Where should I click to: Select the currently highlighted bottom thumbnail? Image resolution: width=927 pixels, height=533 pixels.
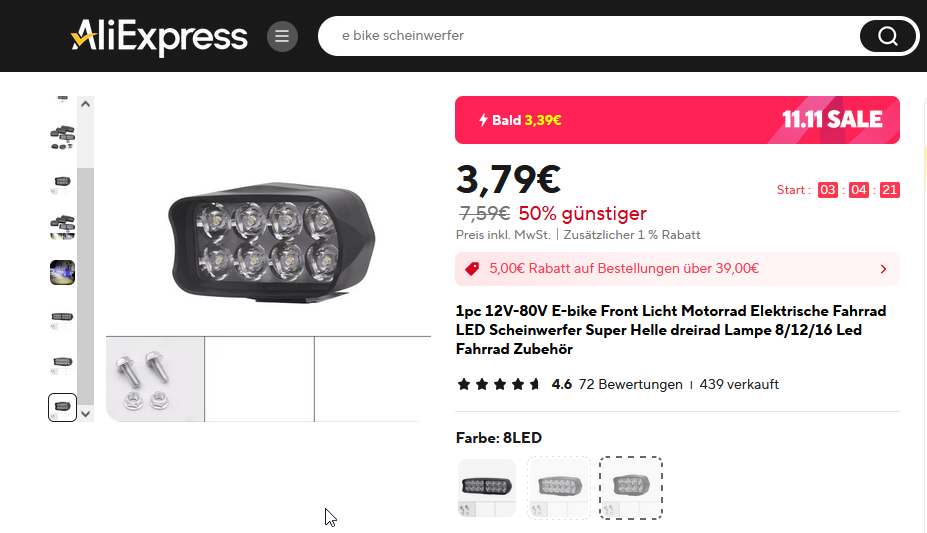click(62, 407)
